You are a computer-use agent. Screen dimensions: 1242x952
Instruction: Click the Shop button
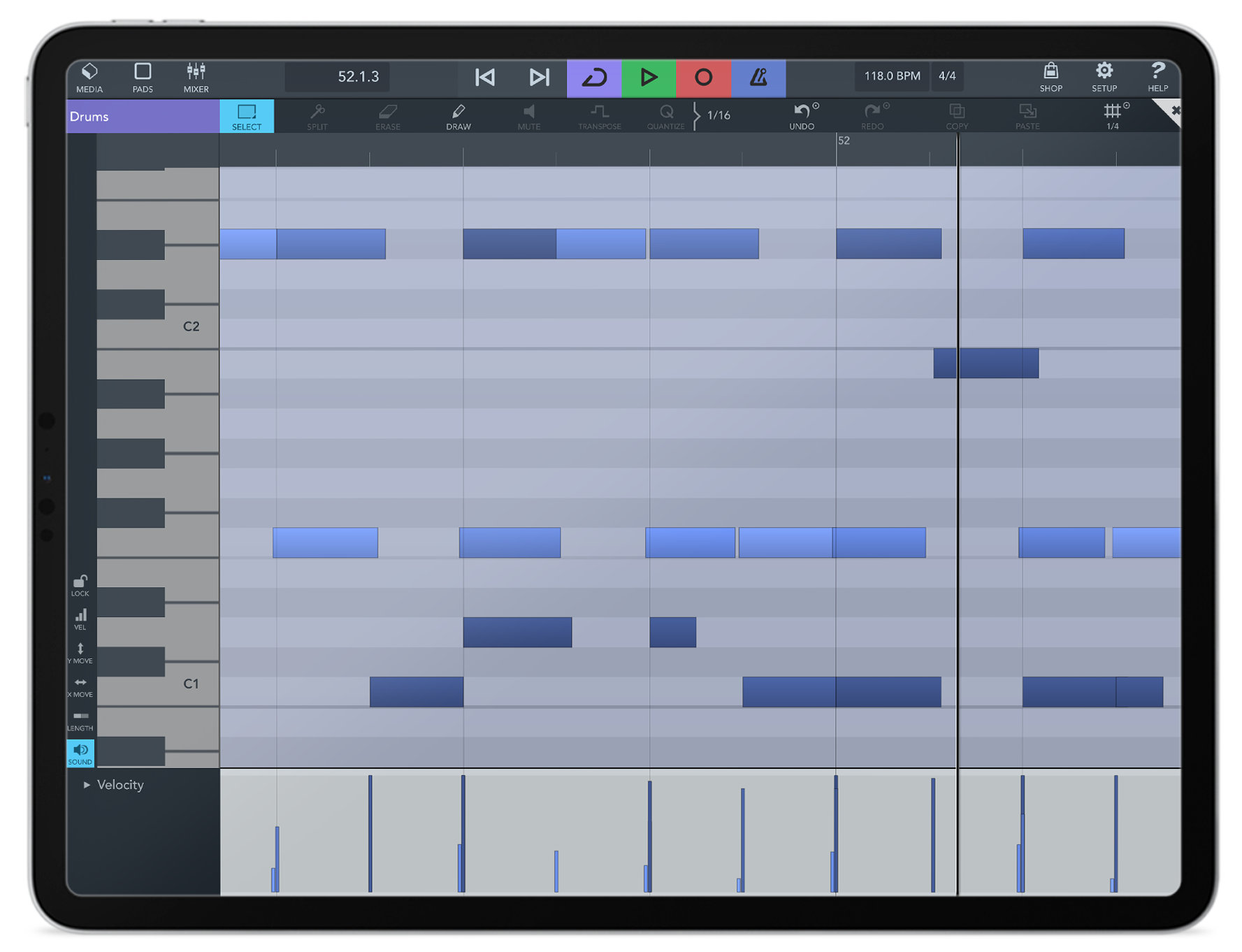[x=1050, y=77]
